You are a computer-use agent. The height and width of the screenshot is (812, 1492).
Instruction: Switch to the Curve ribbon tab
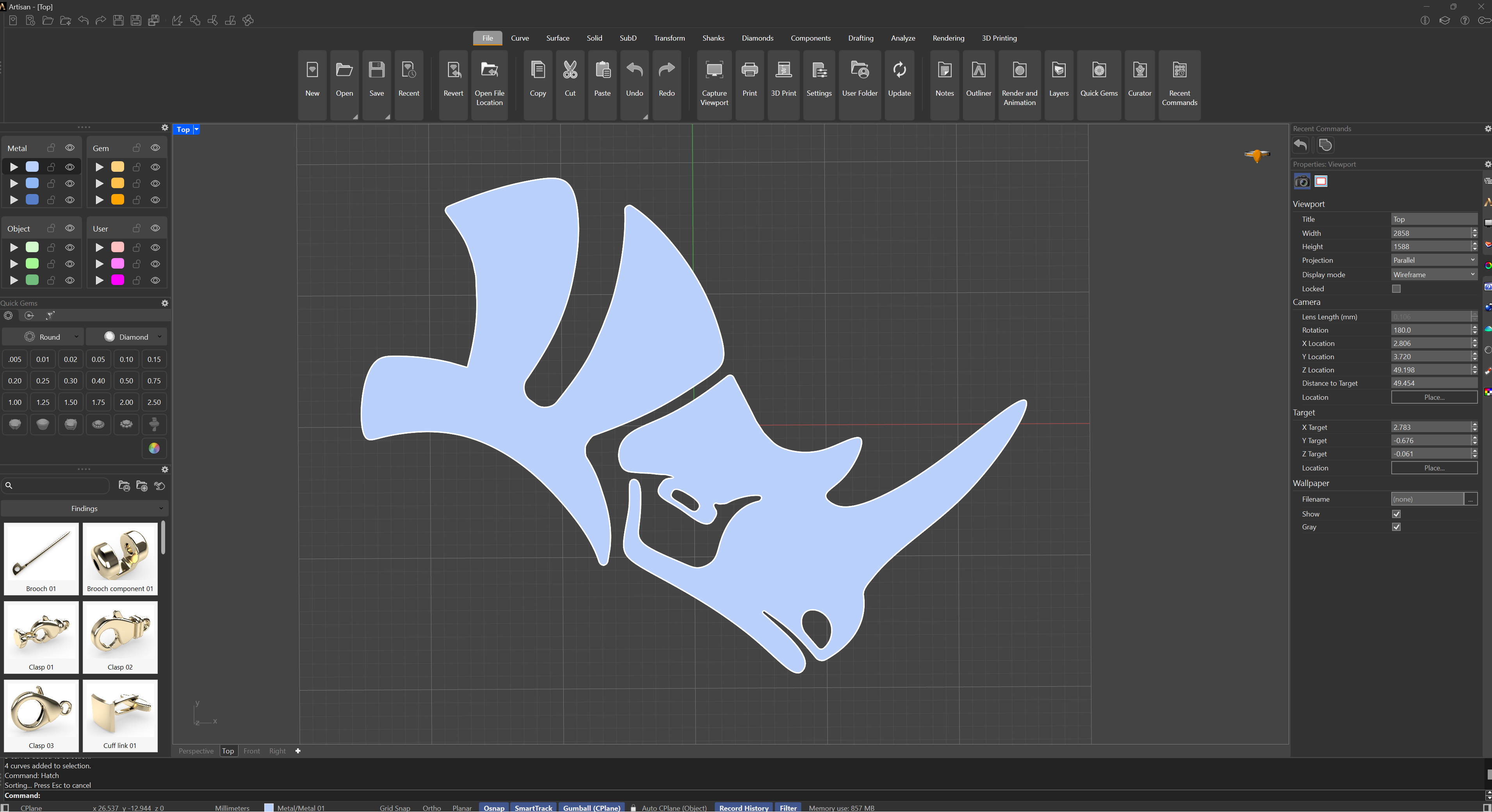520,38
